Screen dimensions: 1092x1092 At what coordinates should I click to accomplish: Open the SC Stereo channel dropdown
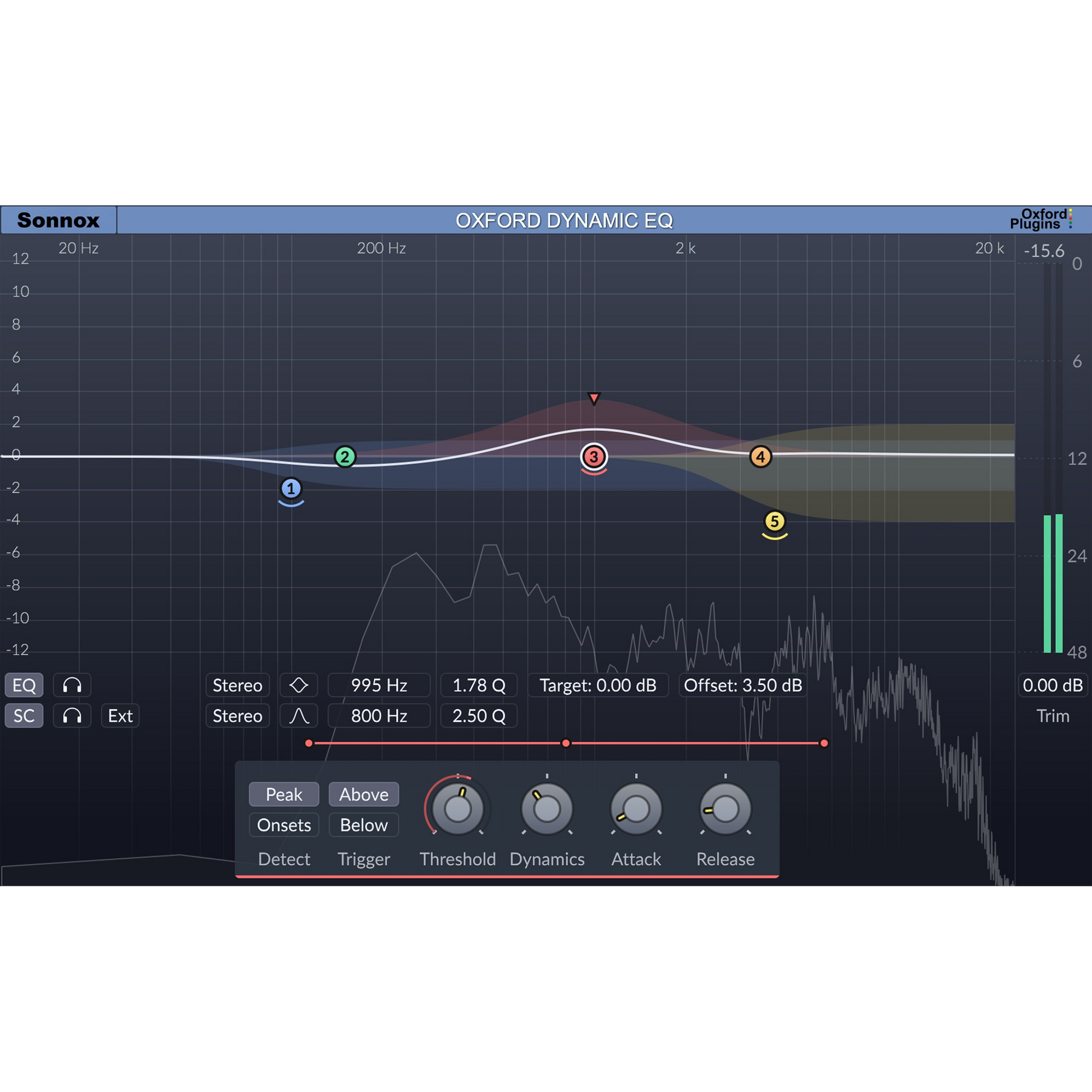(x=237, y=715)
